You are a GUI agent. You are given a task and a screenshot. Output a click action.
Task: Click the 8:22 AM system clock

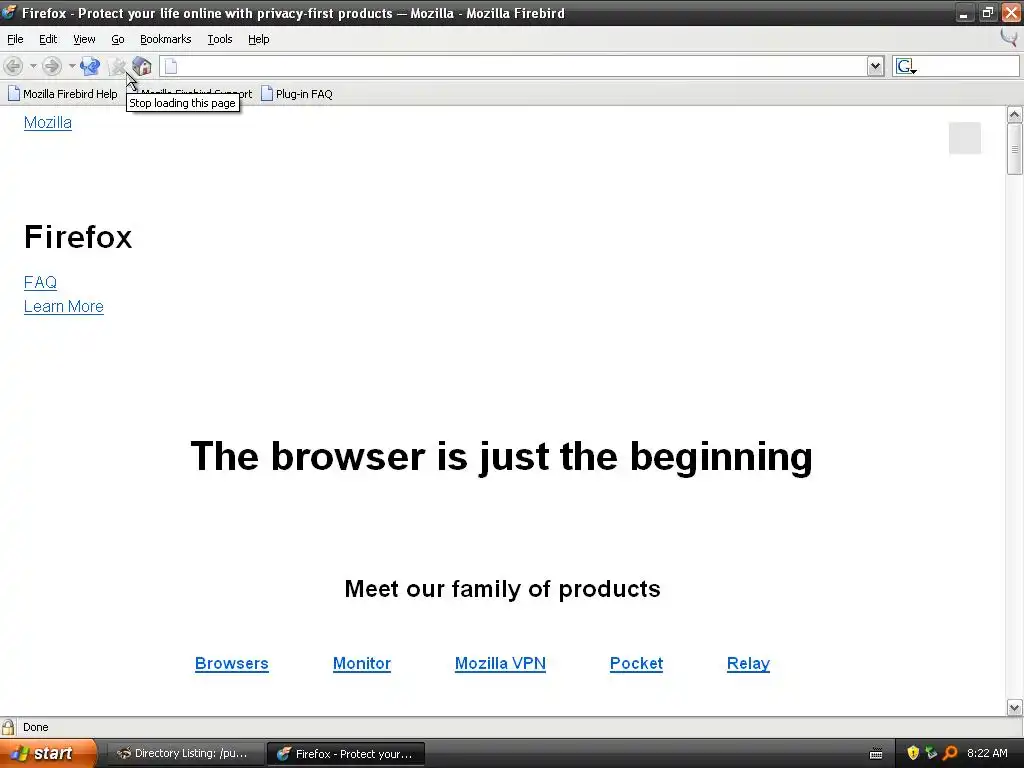click(x=987, y=754)
